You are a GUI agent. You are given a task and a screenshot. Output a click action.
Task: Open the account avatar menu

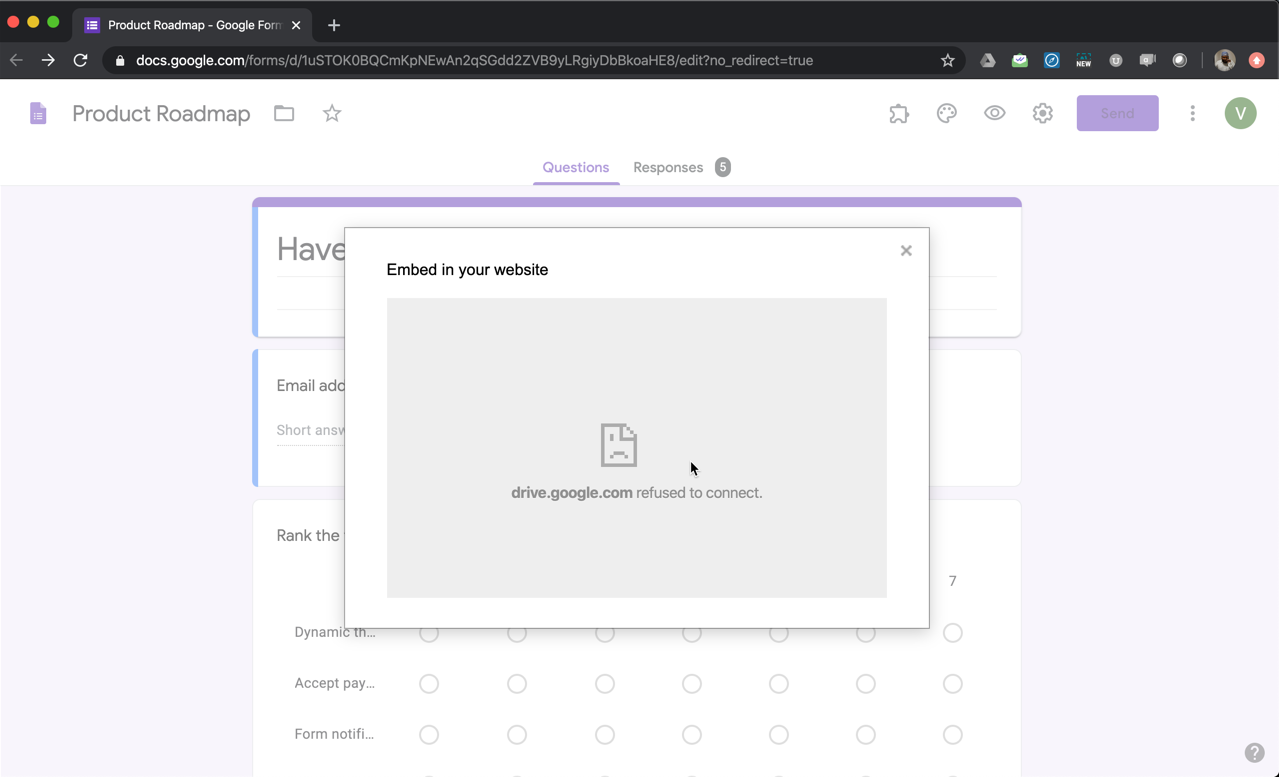[1240, 114]
